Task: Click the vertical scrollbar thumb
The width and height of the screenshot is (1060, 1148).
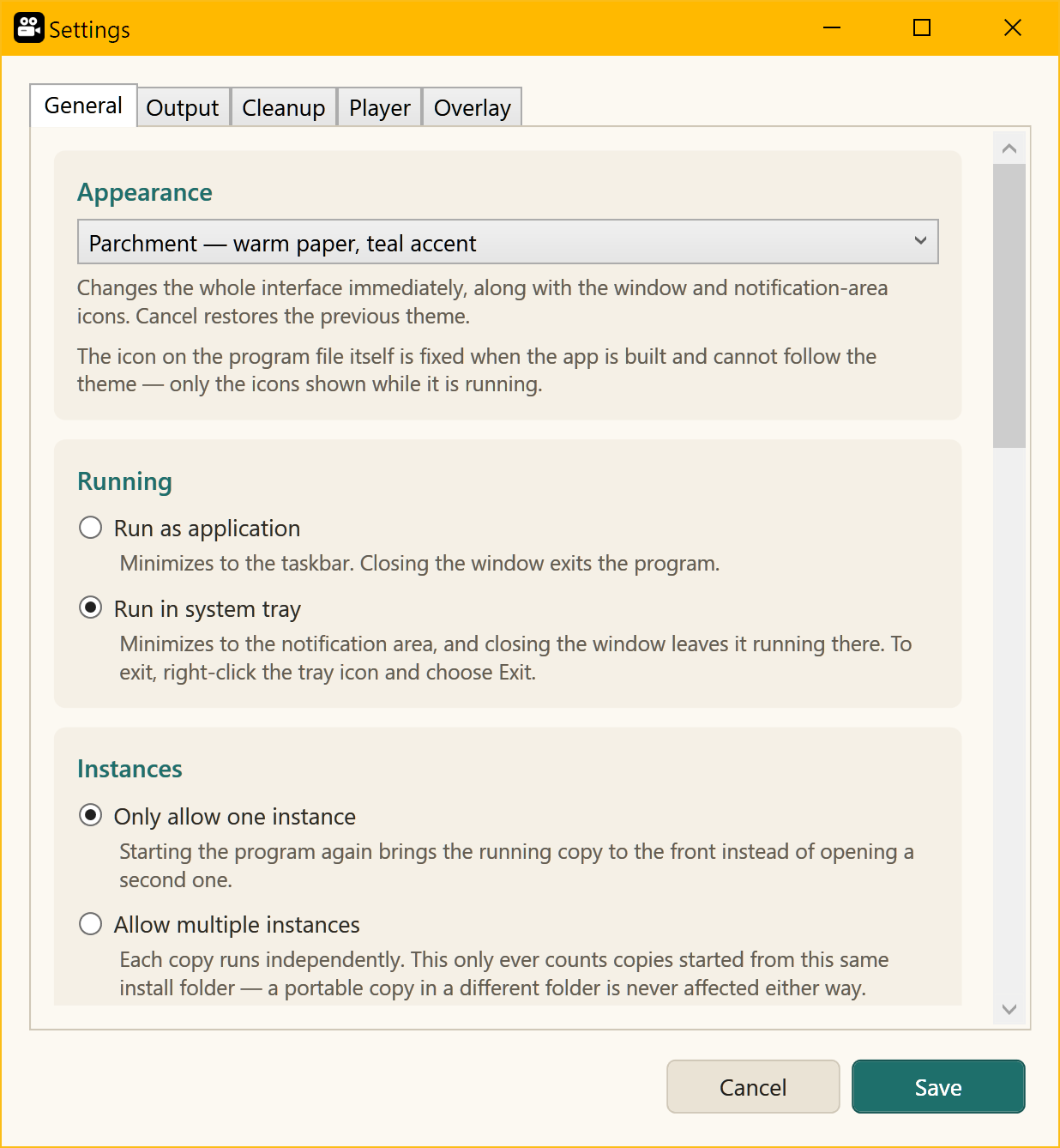Action: pyautogui.click(x=1009, y=305)
